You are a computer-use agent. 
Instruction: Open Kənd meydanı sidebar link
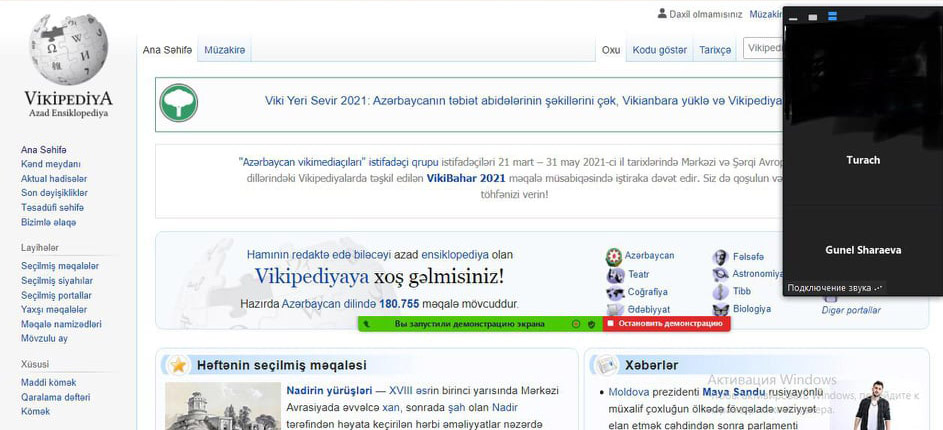pyautogui.click(x=51, y=164)
